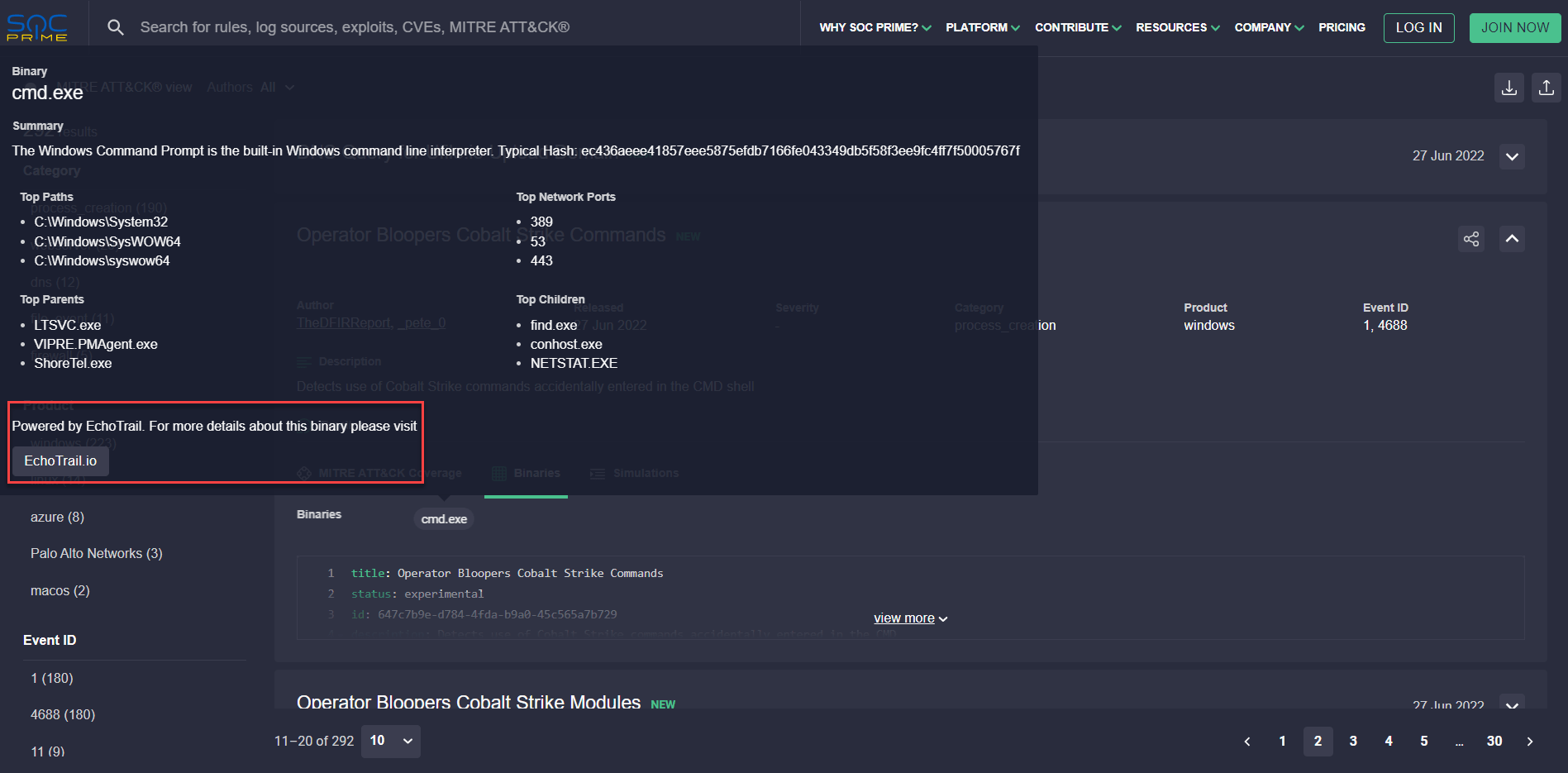Viewport: 1568px width, 773px height.
Task: Collapse the Operator Bloopers Cobalt Strike Commands card
Action: (1512, 239)
